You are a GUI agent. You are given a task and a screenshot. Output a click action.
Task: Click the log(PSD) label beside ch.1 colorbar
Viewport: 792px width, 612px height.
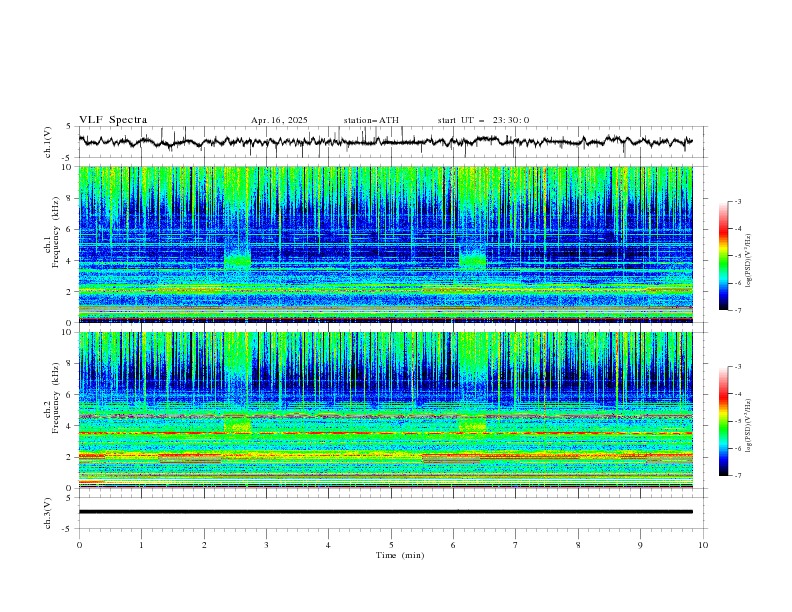[x=749, y=261]
